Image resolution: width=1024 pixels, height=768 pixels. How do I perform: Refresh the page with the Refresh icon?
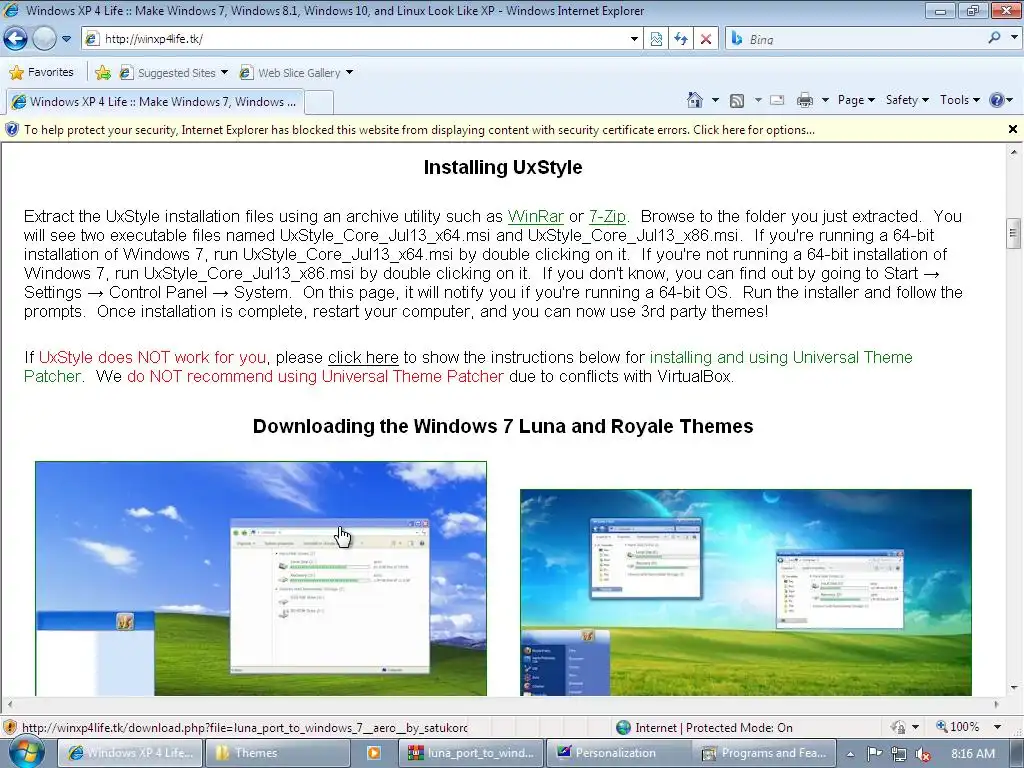[x=680, y=39]
